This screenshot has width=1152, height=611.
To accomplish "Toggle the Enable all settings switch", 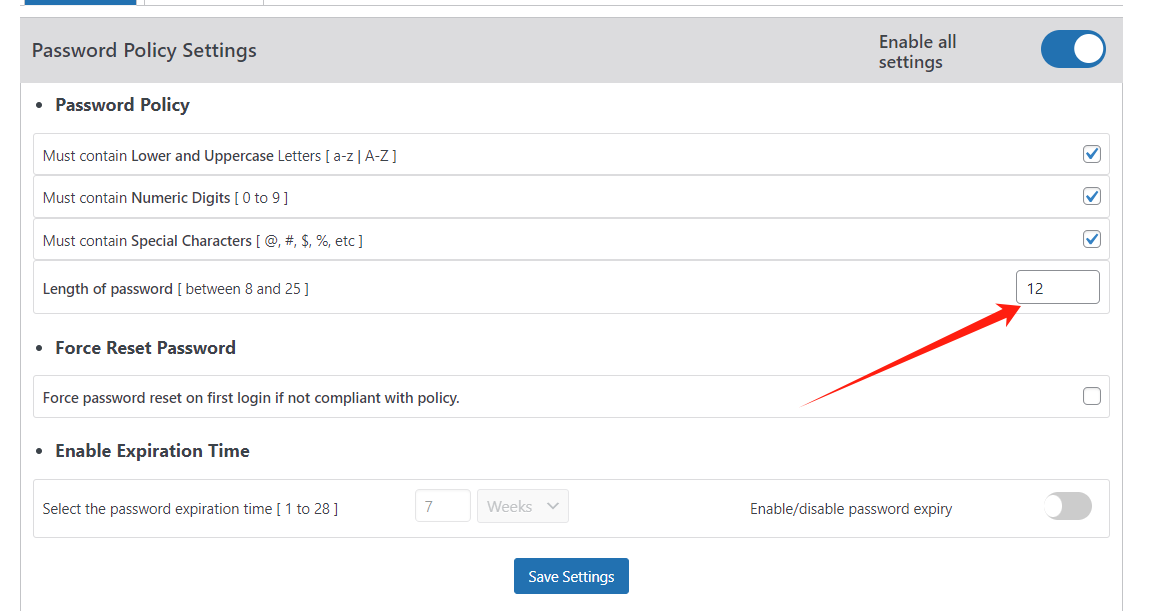I will point(1073,49).
